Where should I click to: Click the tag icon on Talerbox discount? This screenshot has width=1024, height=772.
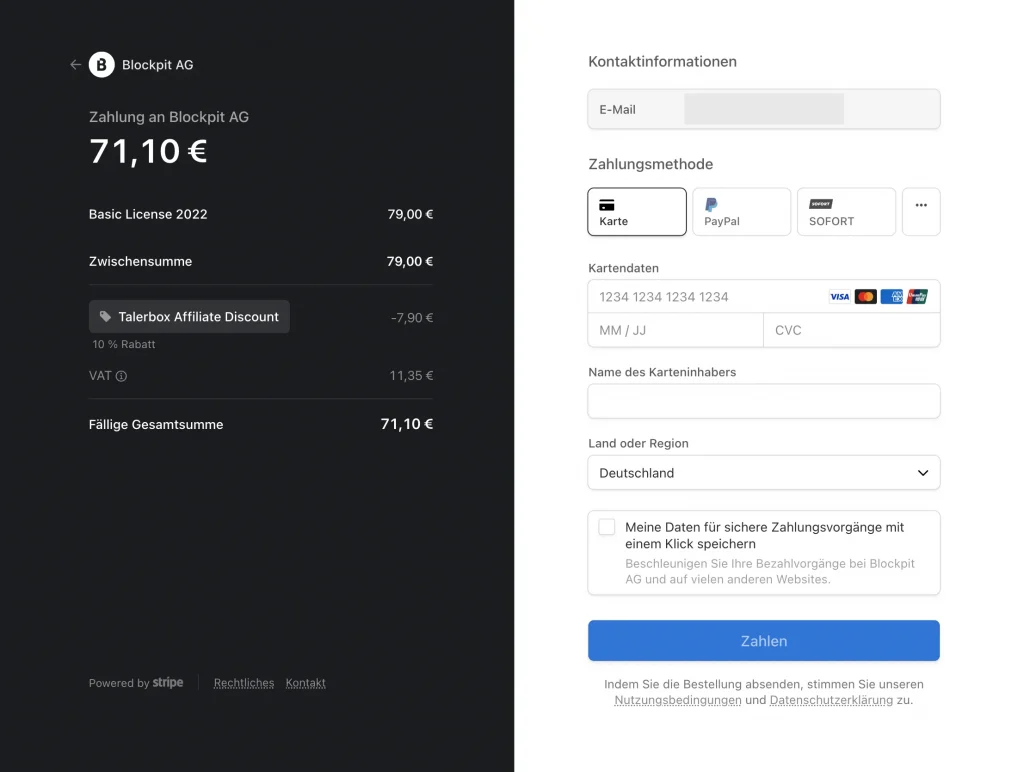(106, 317)
